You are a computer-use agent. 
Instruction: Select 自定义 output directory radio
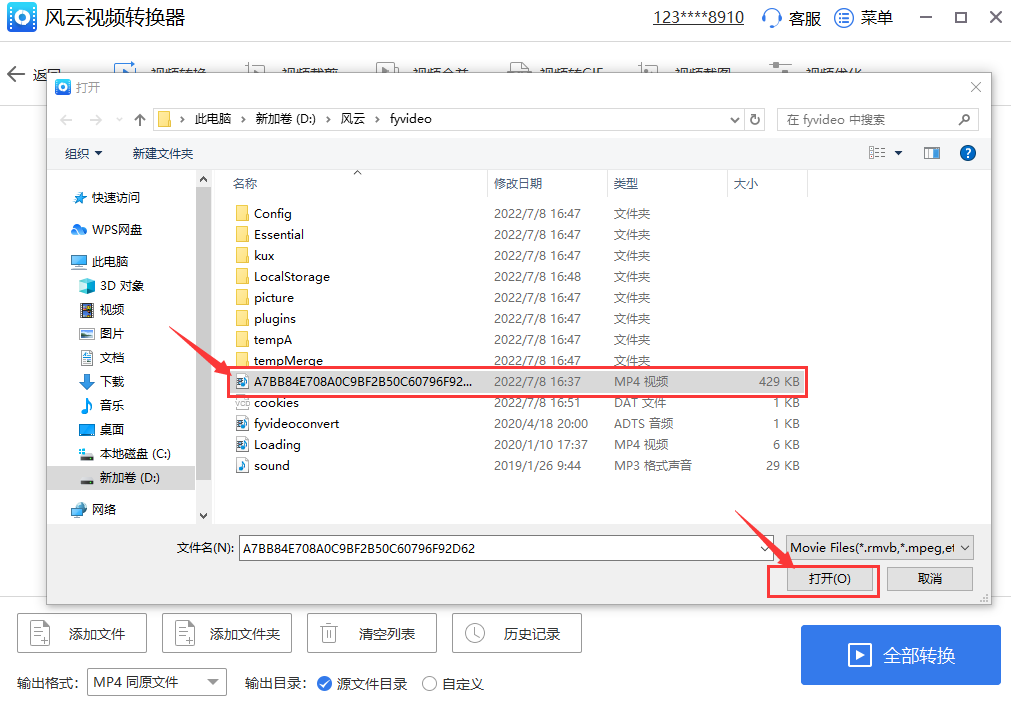click(x=429, y=683)
